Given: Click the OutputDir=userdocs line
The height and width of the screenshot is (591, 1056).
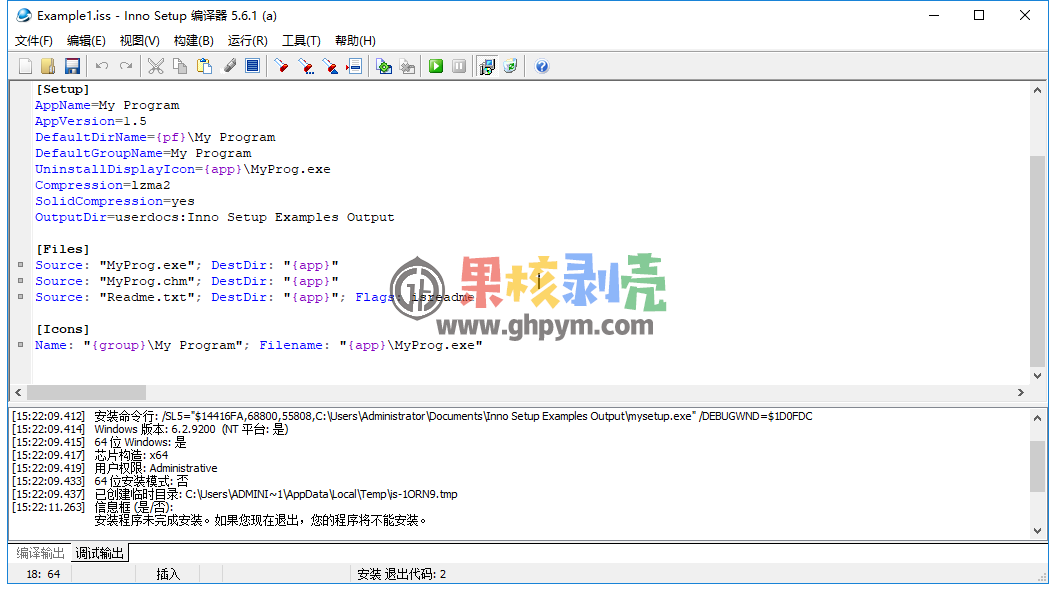Looking at the screenshot, I should point(215,217).
